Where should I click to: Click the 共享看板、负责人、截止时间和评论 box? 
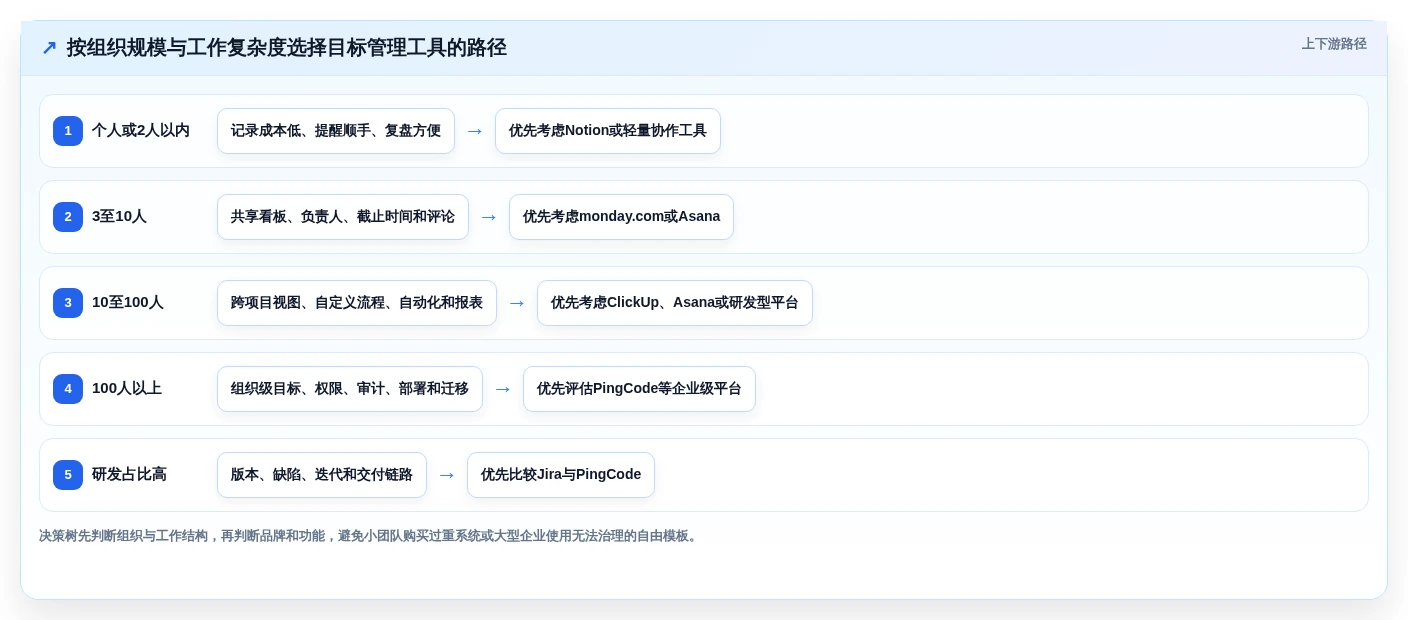[x=343, y=217]
